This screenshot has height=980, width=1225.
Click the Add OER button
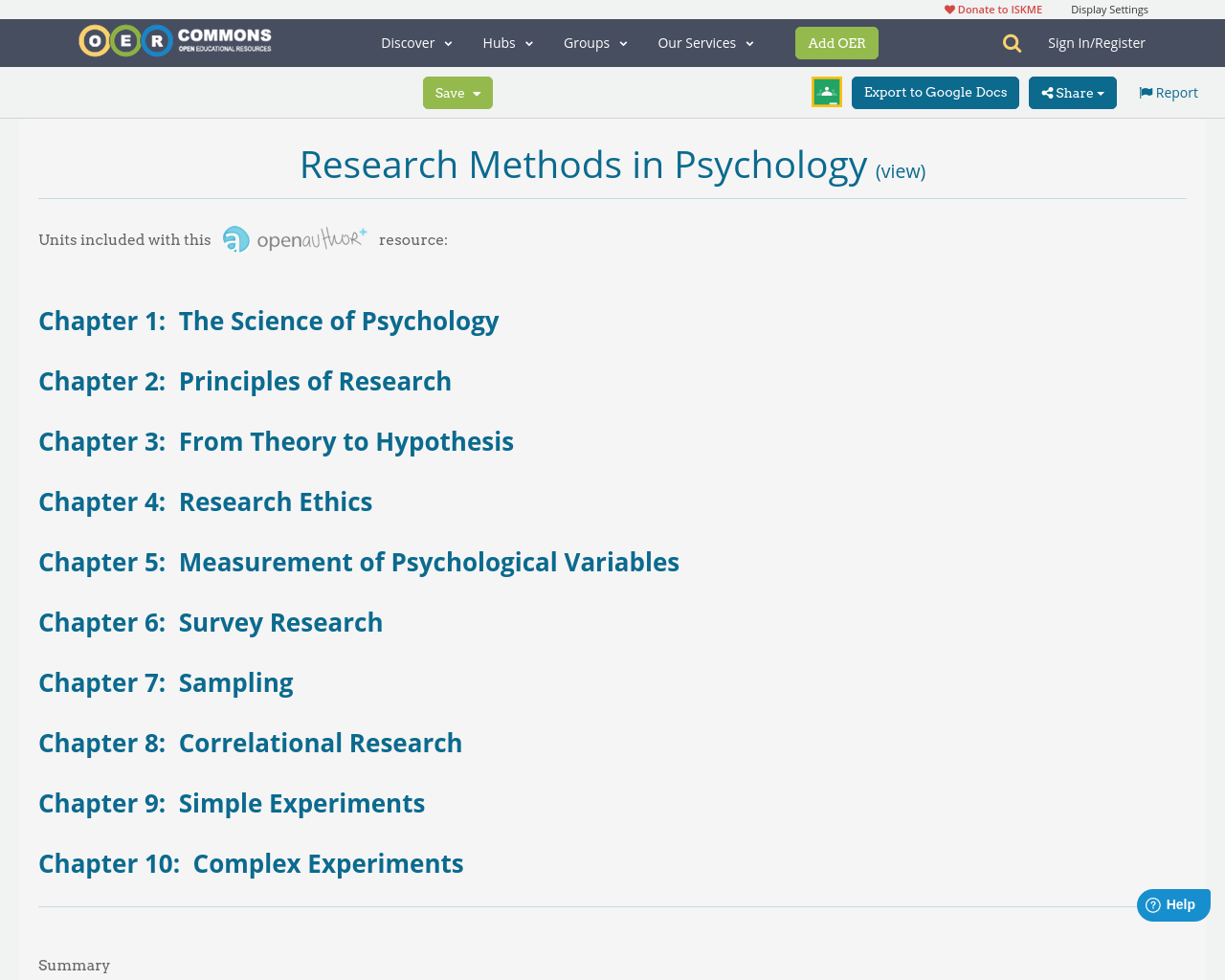(836, 42)
